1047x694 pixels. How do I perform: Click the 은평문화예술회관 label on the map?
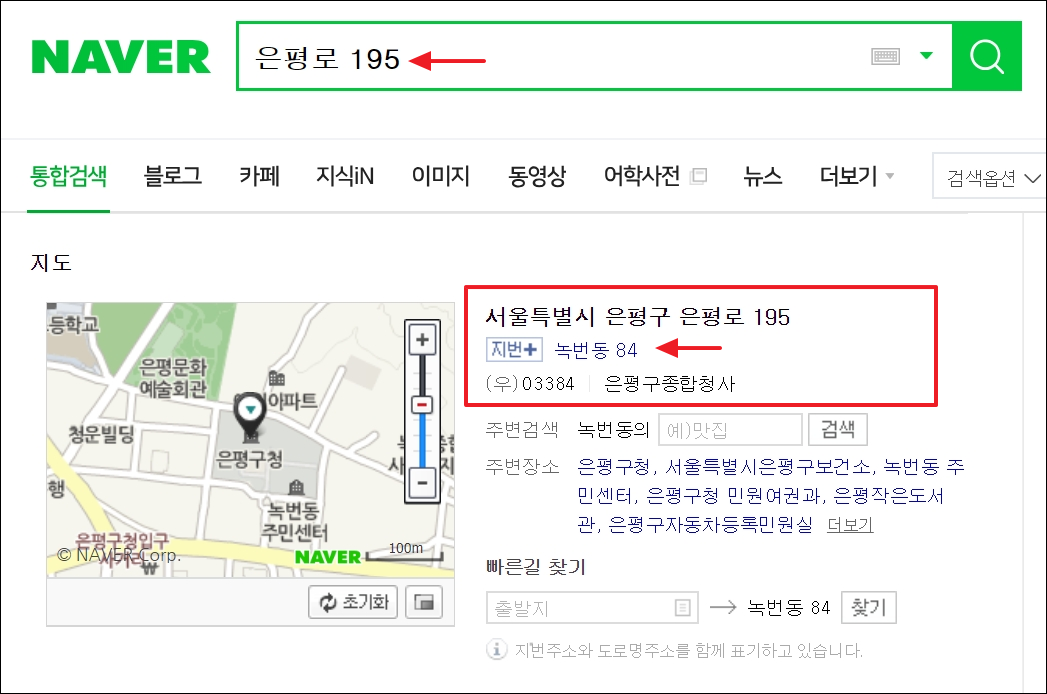(173, 377)
